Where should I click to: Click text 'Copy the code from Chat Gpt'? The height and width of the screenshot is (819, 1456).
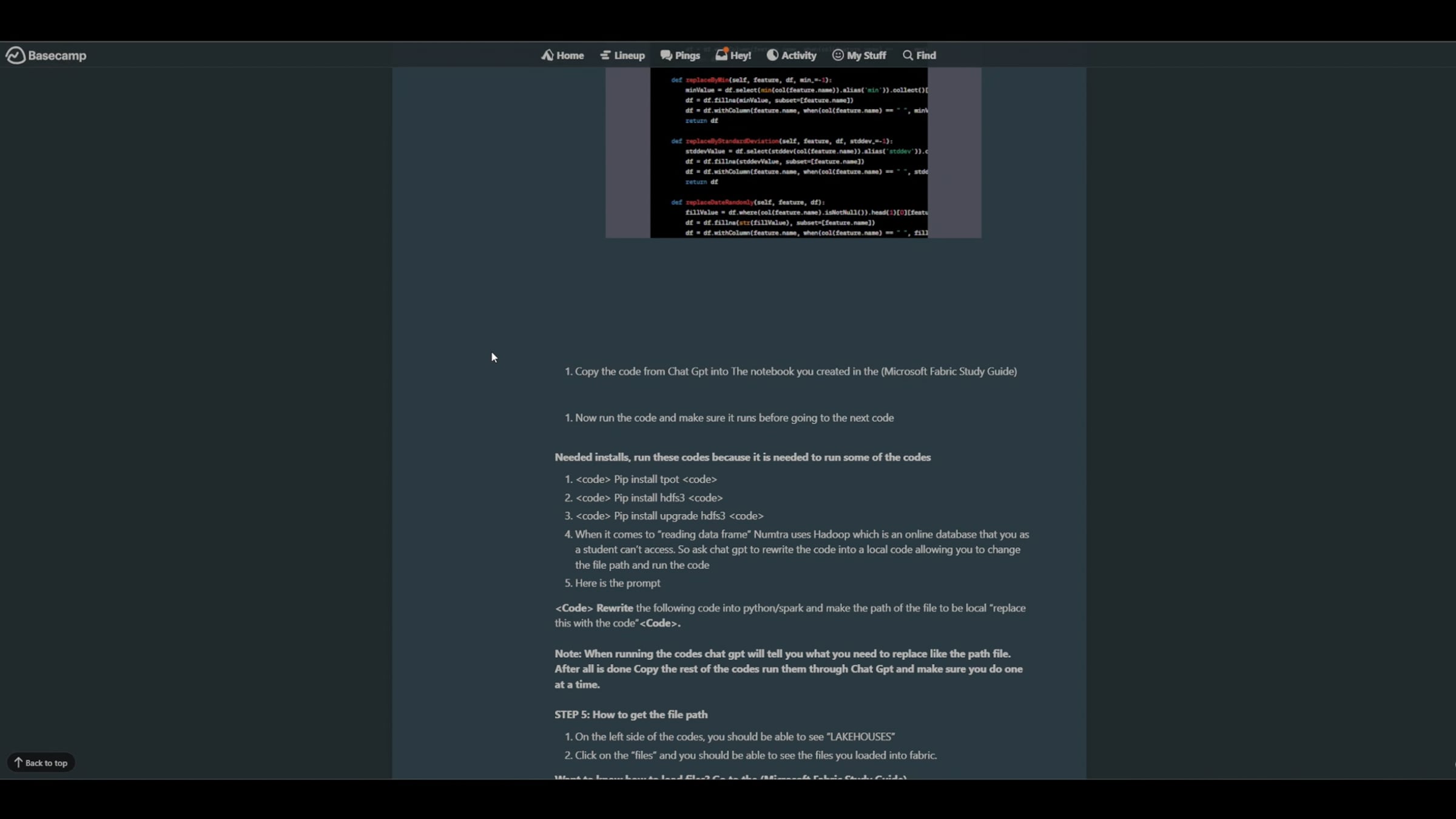coord(641,371)
